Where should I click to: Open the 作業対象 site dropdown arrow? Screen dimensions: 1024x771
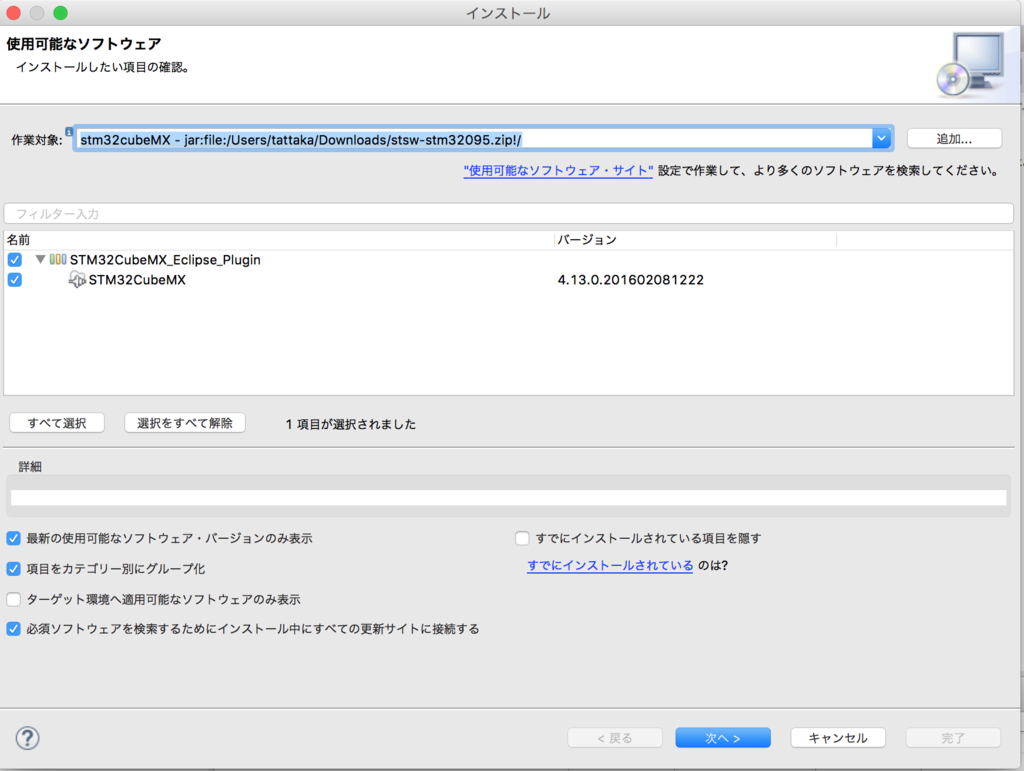pyautogui.click(x=882, y=138)
